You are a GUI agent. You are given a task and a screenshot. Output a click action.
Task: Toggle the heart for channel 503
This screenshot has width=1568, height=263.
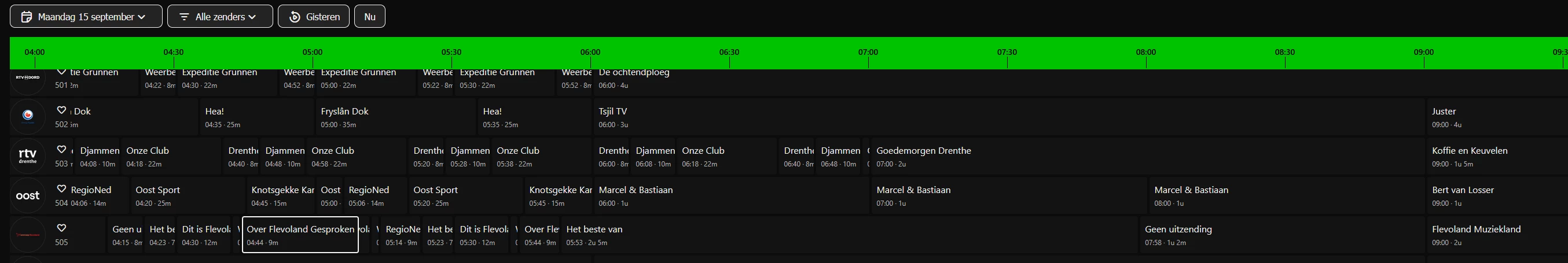pos(61,149)
